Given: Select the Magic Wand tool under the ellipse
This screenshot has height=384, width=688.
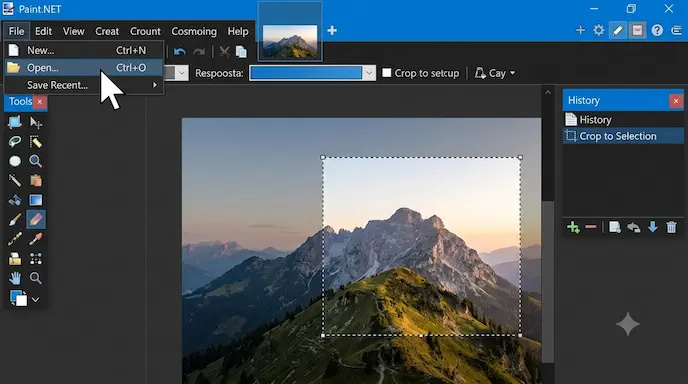Looking at the screenshot, I should (14, 180).
